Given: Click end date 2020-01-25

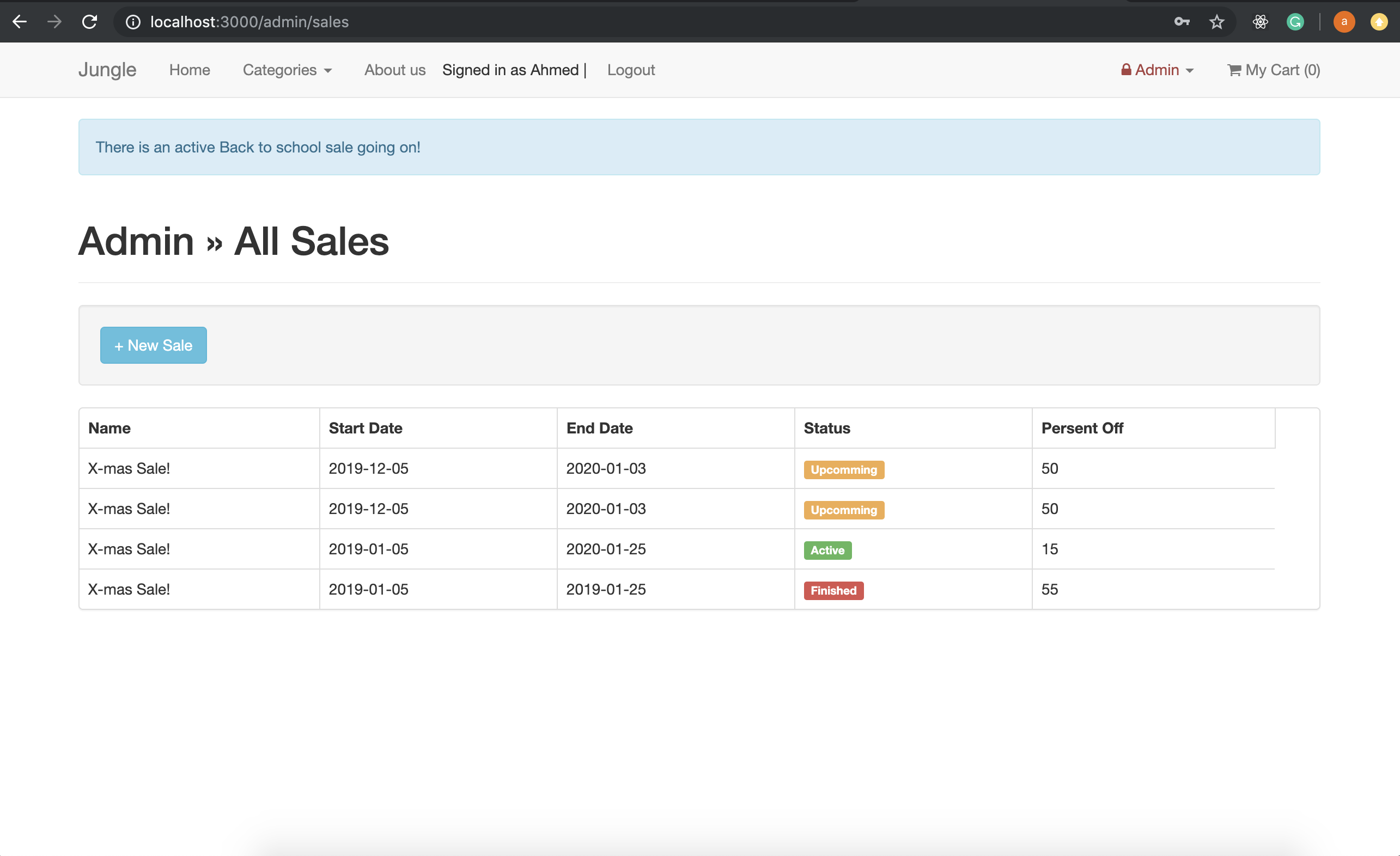Looking at the screenshot, I should (x=606, y=549).
